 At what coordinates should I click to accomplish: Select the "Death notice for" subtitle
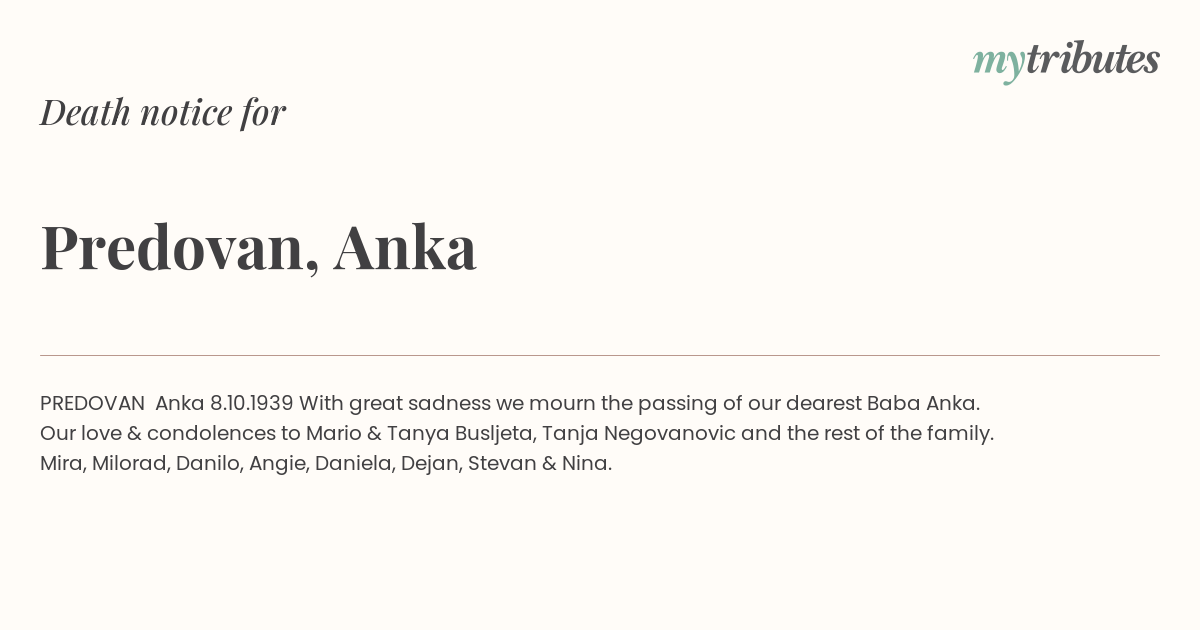pos(163,112)
